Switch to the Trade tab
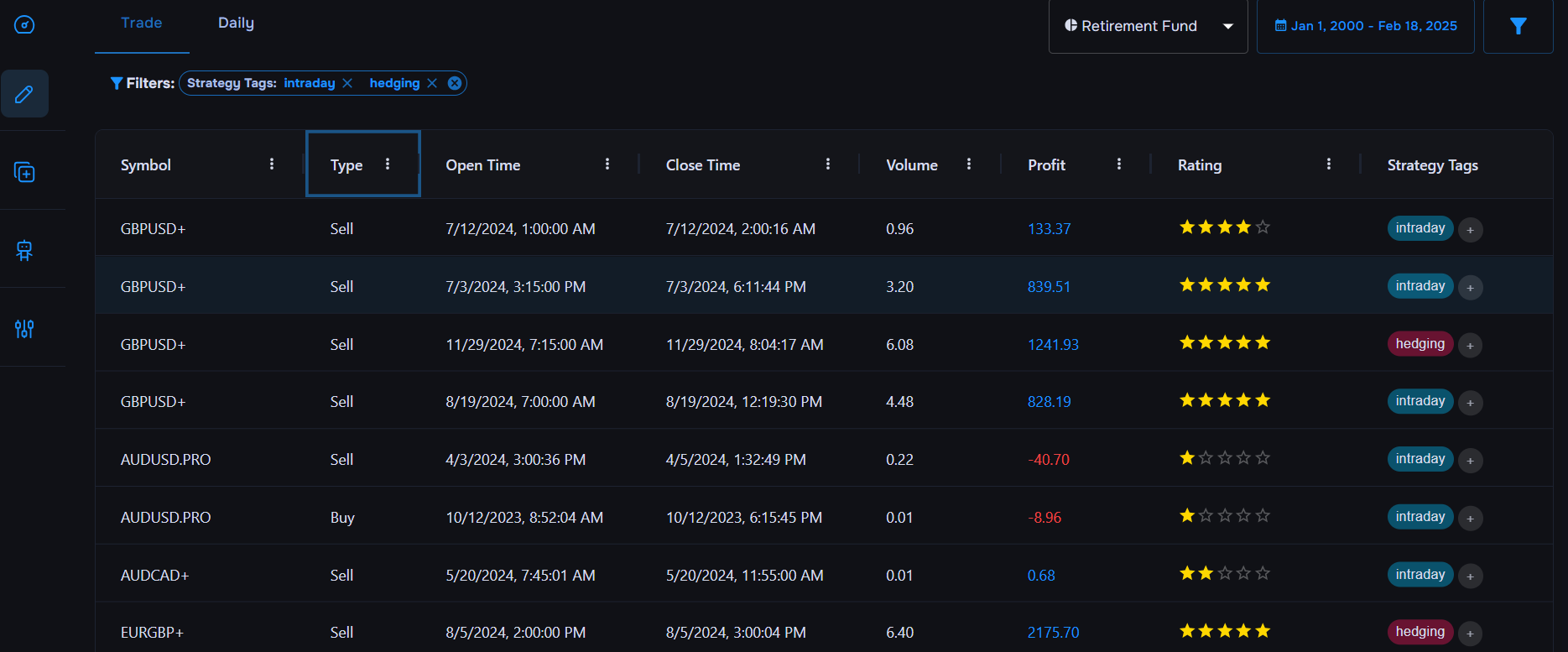 [x=142, y=23]
